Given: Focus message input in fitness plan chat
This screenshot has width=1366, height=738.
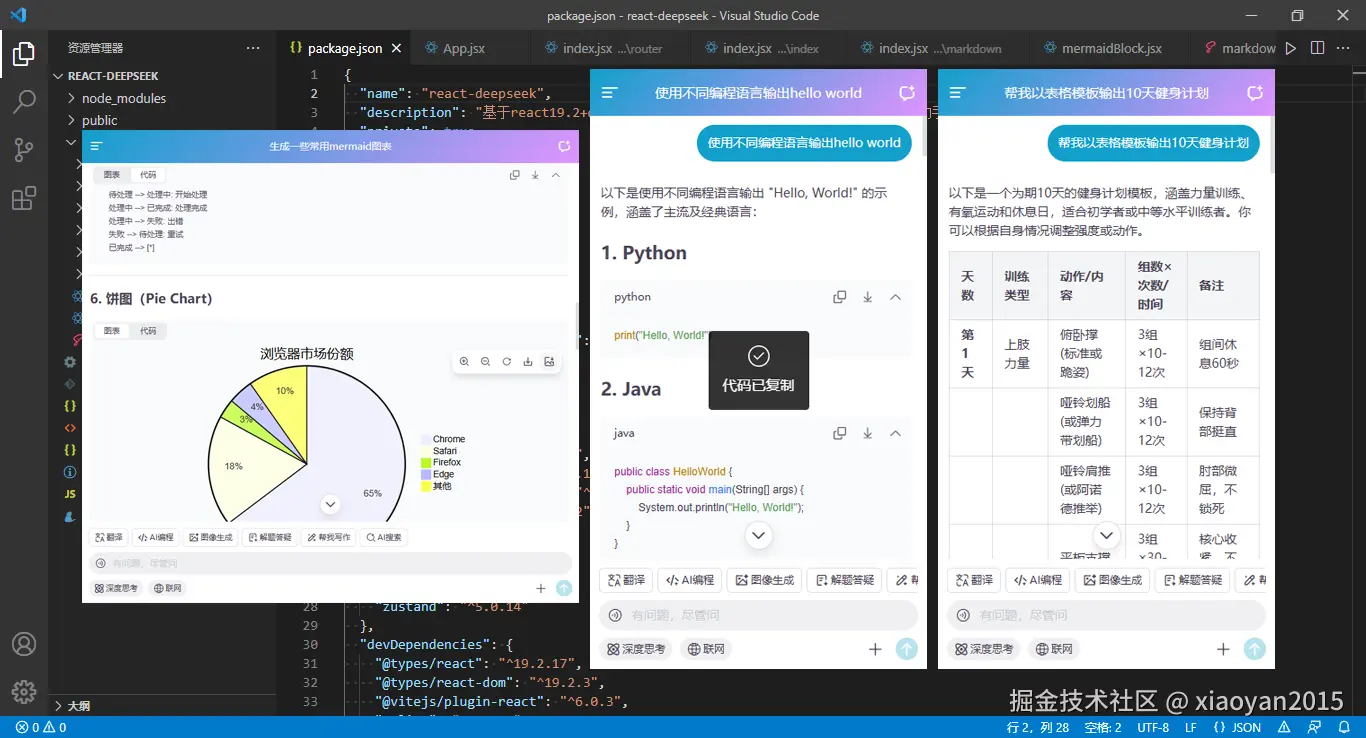Looking at the screenshot, I should tap(1107, 615).
